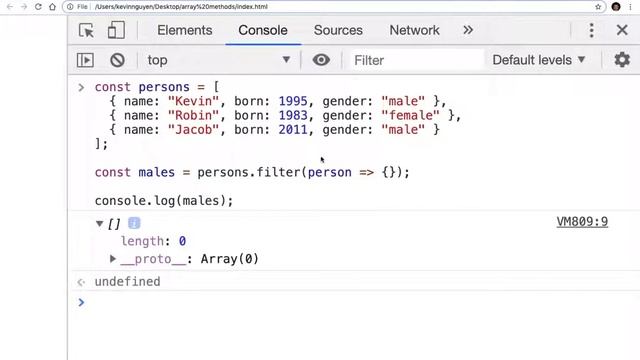This screenshot has height=360, width=640.
Task: Click the 2011 born value
Action: pyautogui.click(x=293, y=130)
